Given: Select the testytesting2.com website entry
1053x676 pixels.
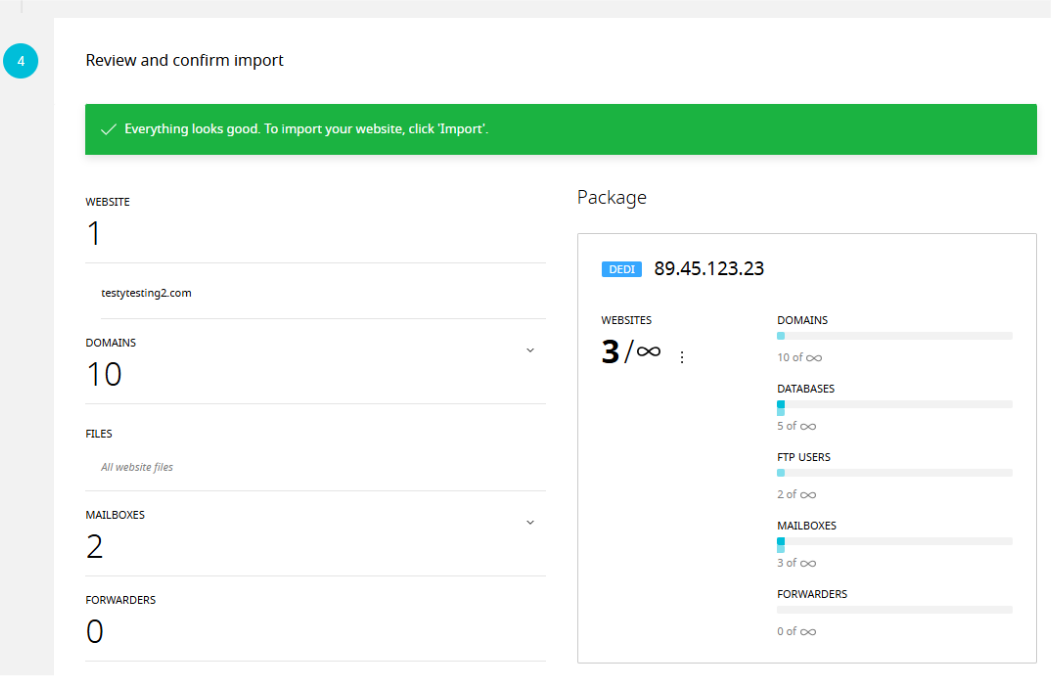Looking at the screenshot, I should 146,293.
